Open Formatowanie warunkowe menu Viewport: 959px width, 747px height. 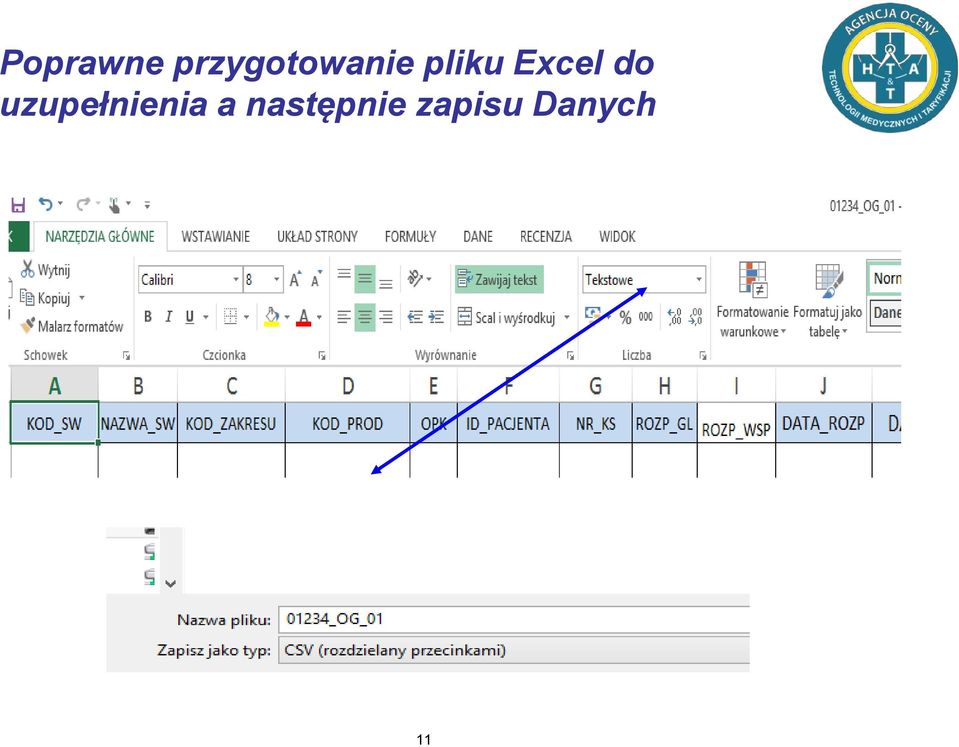coord(752,300)
